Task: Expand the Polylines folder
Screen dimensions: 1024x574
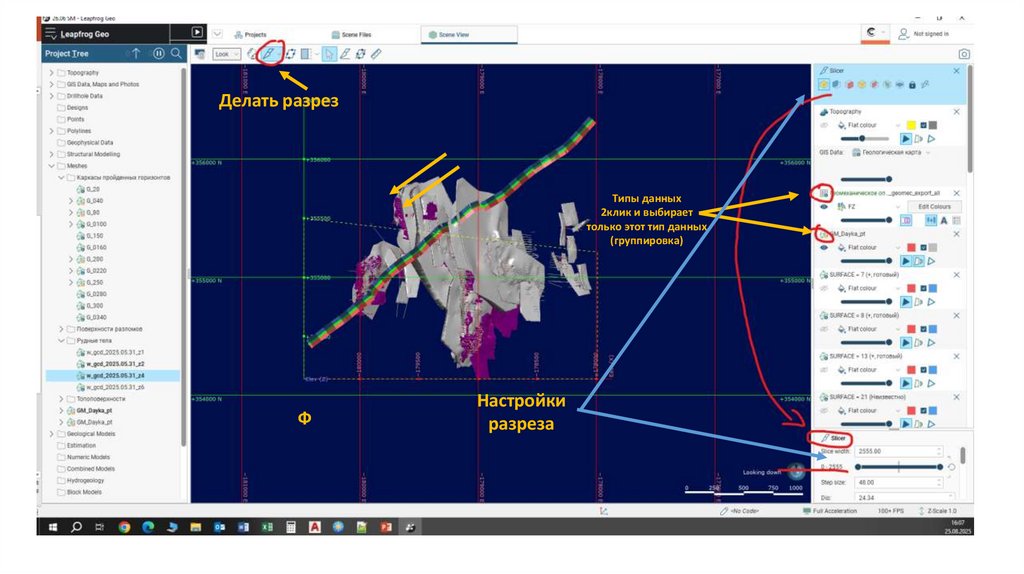Action: pyautogui.click(x=52, y=131)
